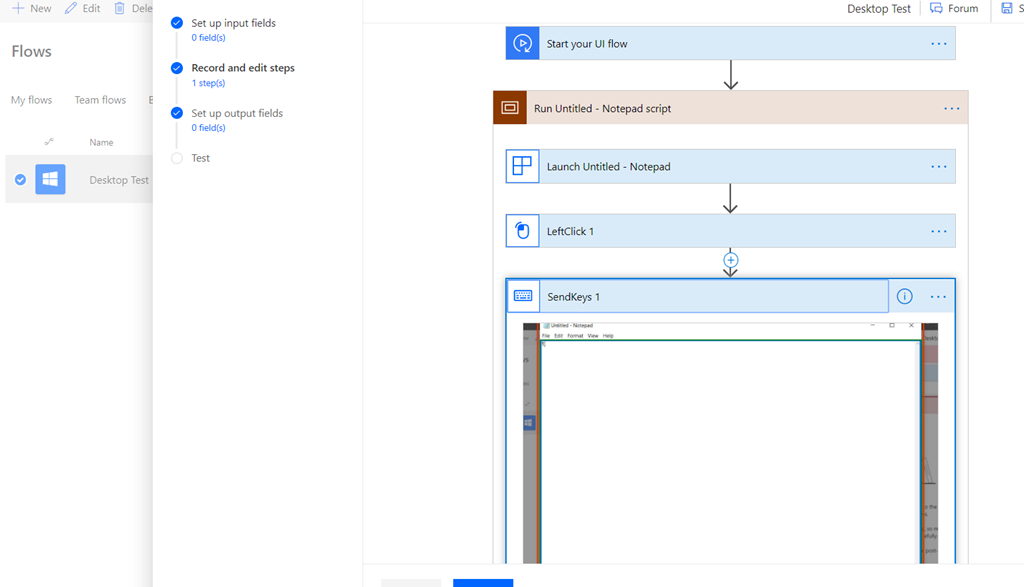This screenshot has width=1024, height=587.
Task: Click the Desktop Test Windows flow icon
Action: pyautogui.click(x=50, y=179)
